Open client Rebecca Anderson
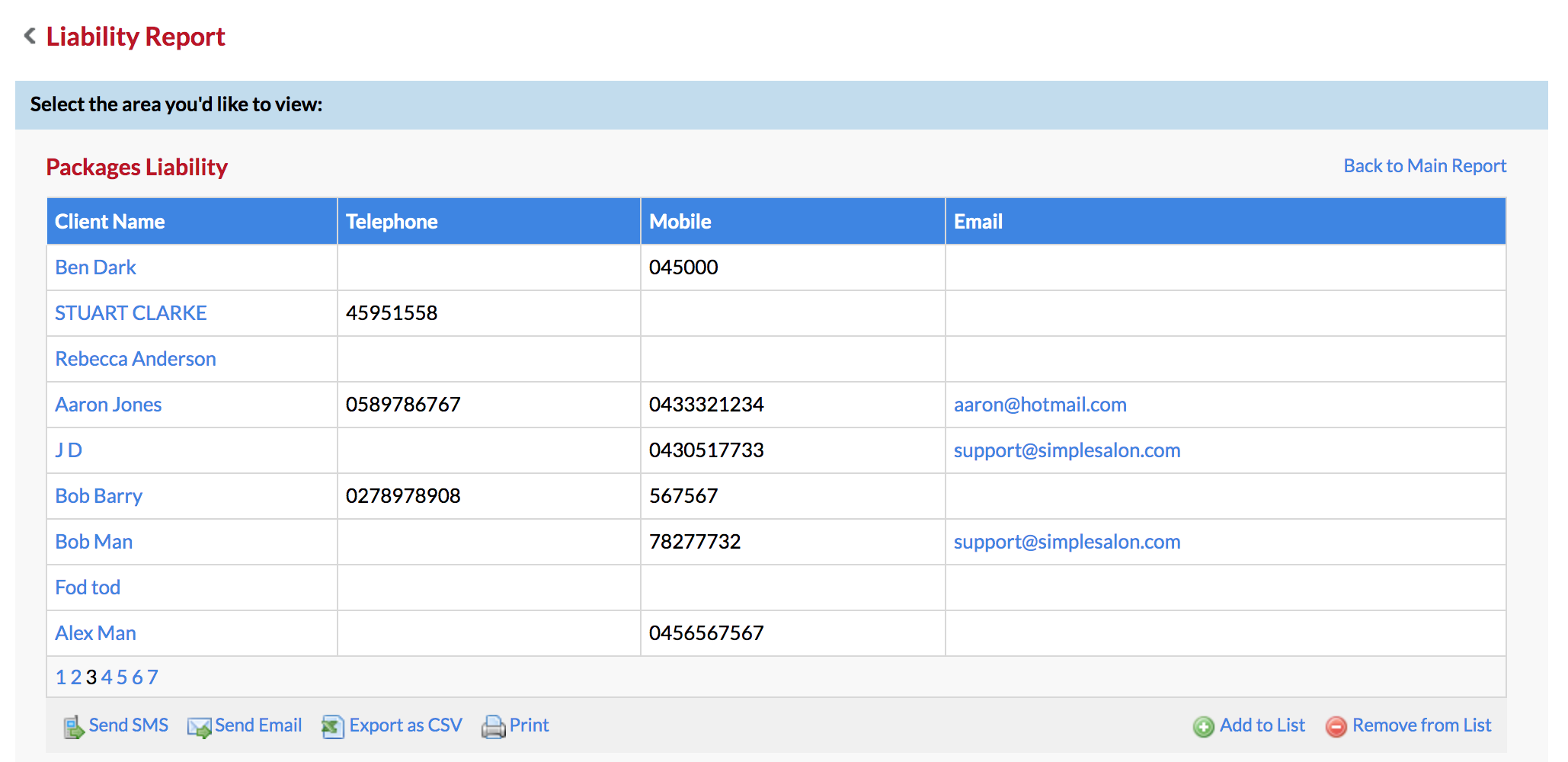 (x=136, y=359)
